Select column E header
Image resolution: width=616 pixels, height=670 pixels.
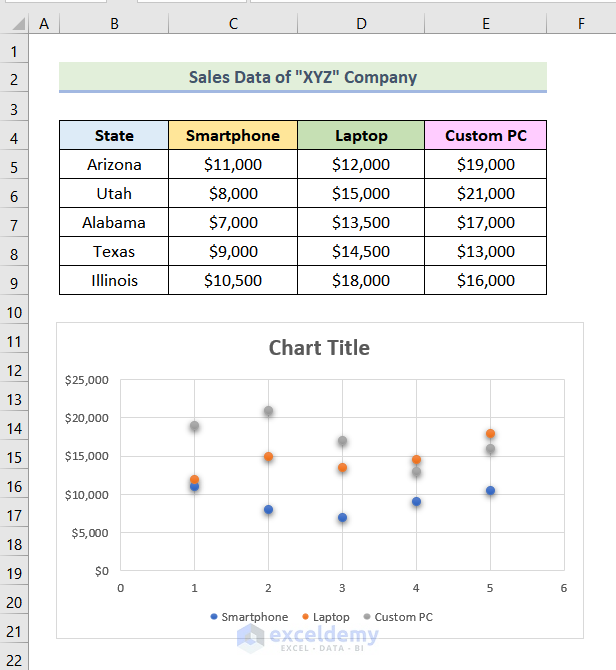click(x=485, y=23)
